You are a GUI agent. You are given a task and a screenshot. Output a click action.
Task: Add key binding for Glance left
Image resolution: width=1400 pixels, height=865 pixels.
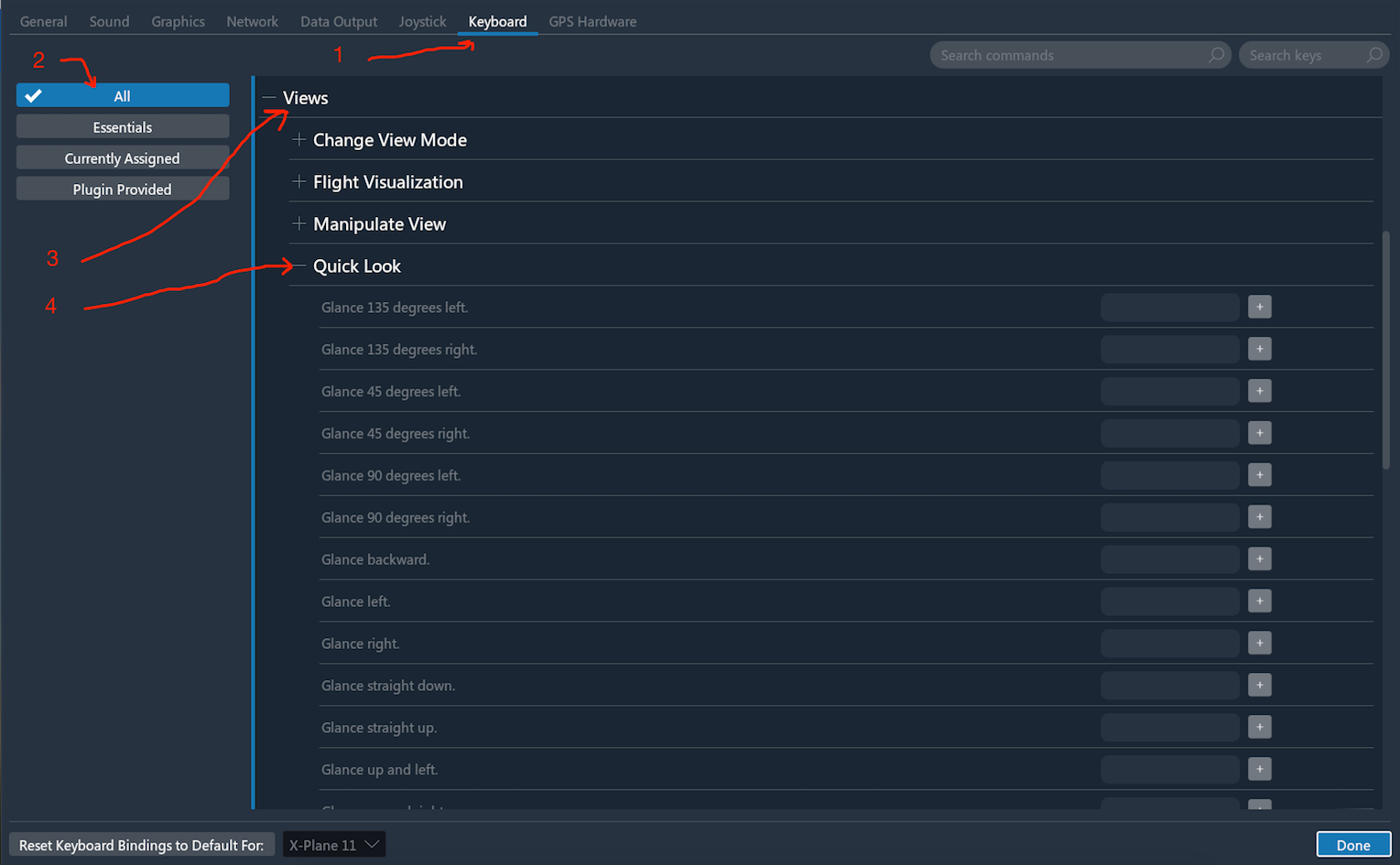1260,601
